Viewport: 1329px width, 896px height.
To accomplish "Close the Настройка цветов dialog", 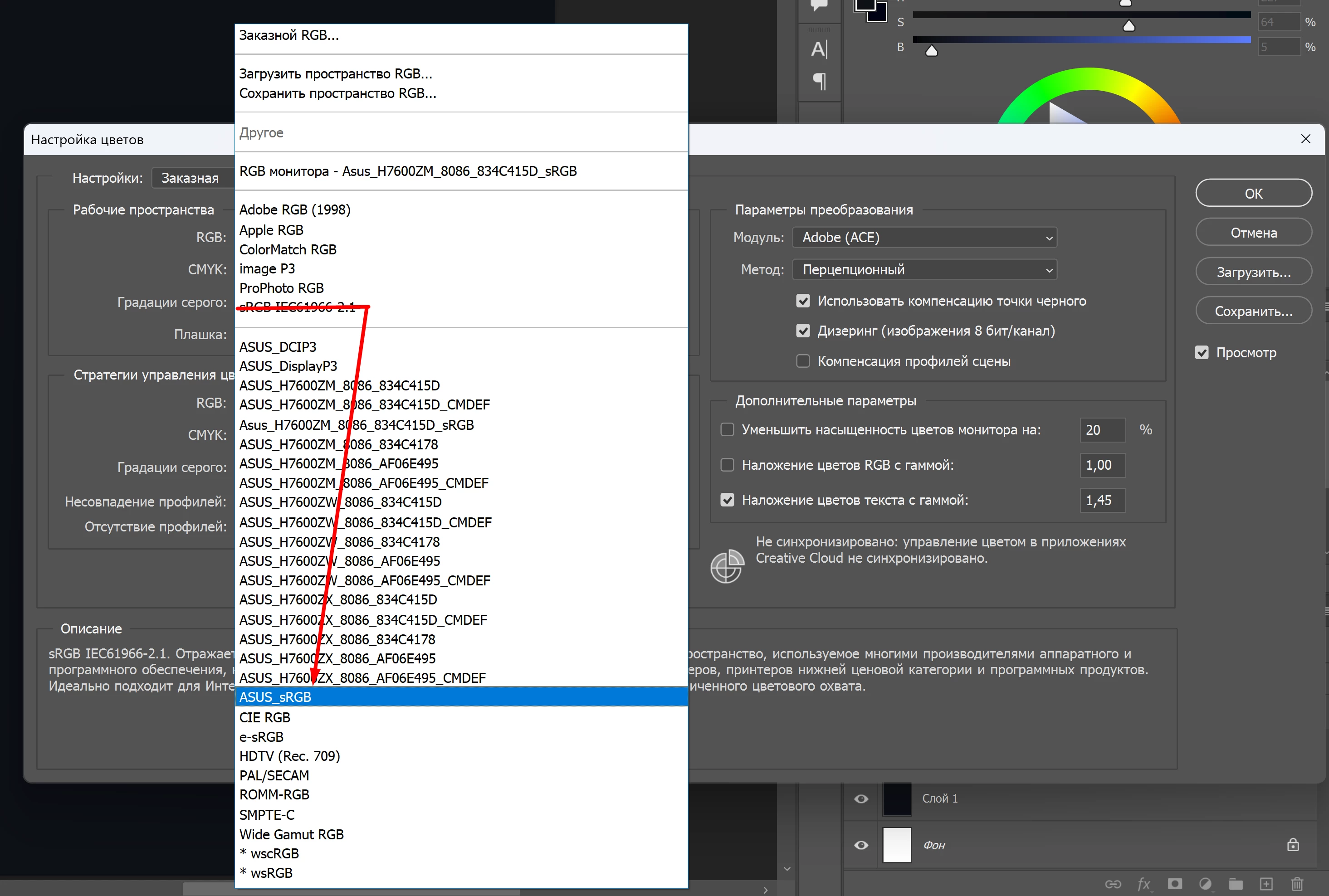I will pos(1305,139).
